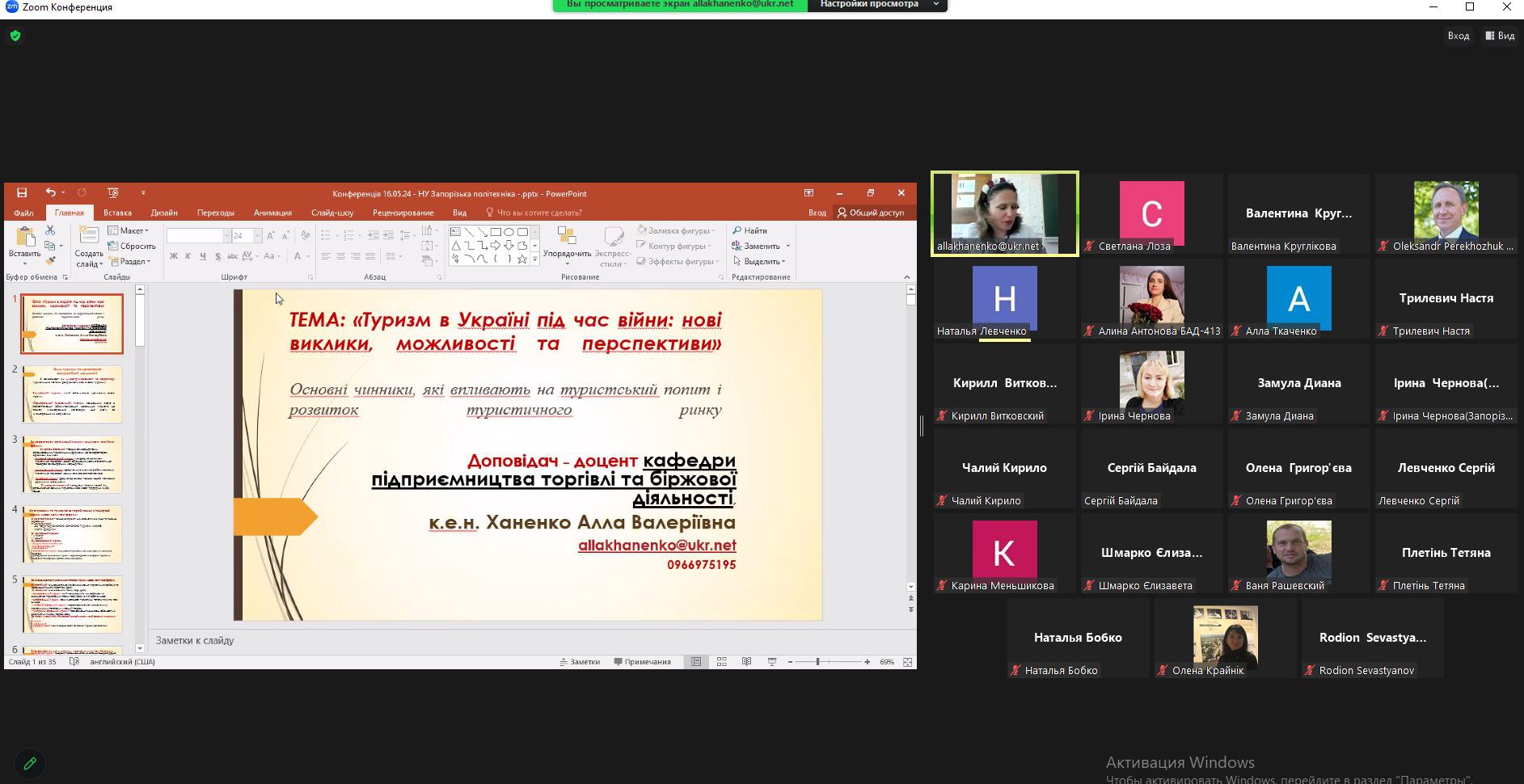Open slide sorter view icon

(721, 662)
